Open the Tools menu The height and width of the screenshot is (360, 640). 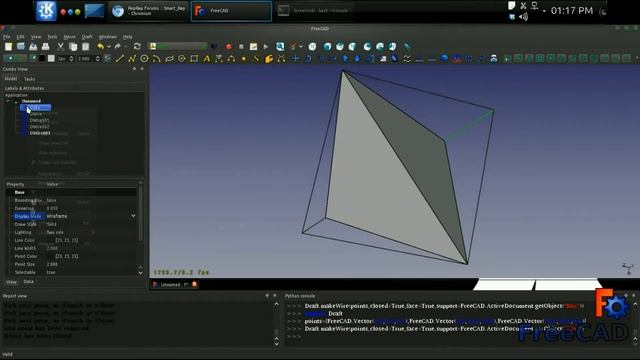52,37
